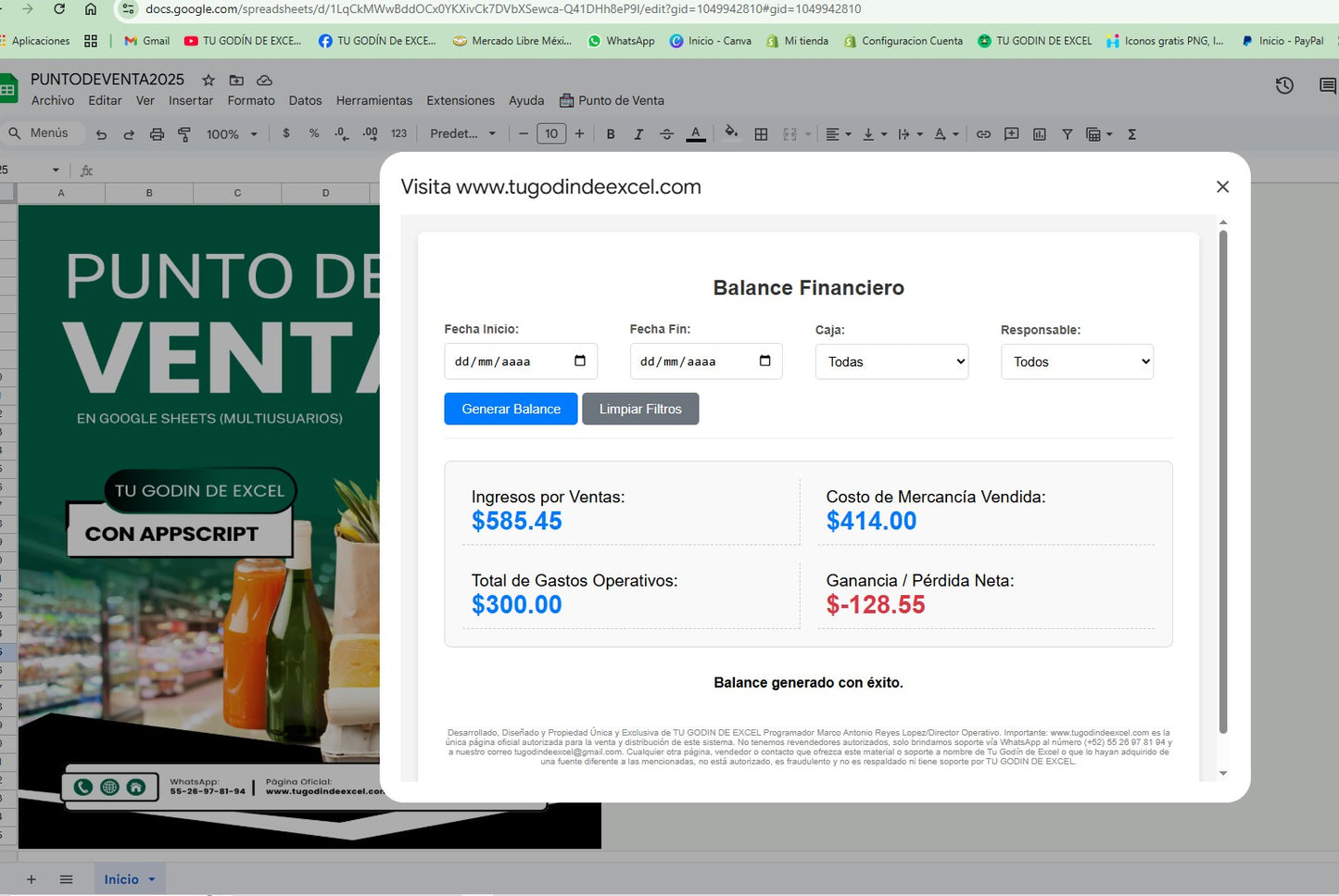This screenshot has width=1339, height=896.
Task: Apply currency format with the dollar icon
Action: click(286, 133)
